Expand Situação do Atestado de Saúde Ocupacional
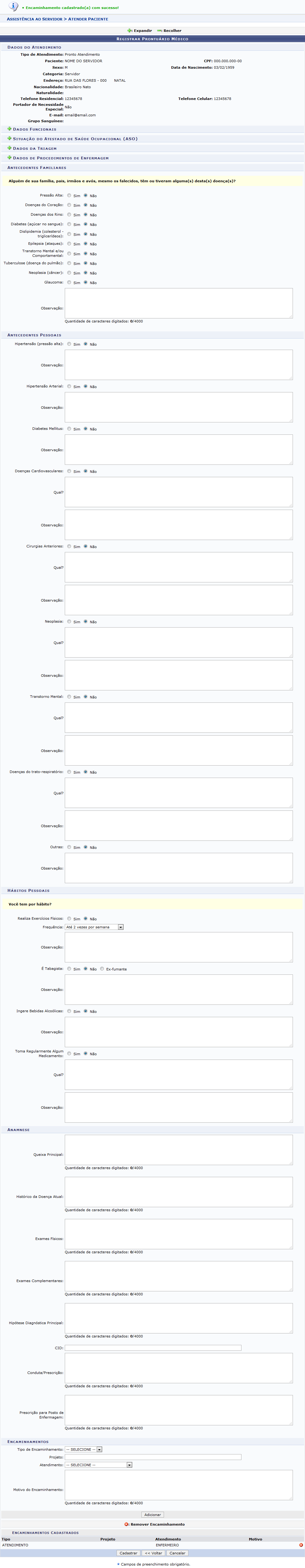Viewport: 305px width, 1568px height. pos(9,139)
